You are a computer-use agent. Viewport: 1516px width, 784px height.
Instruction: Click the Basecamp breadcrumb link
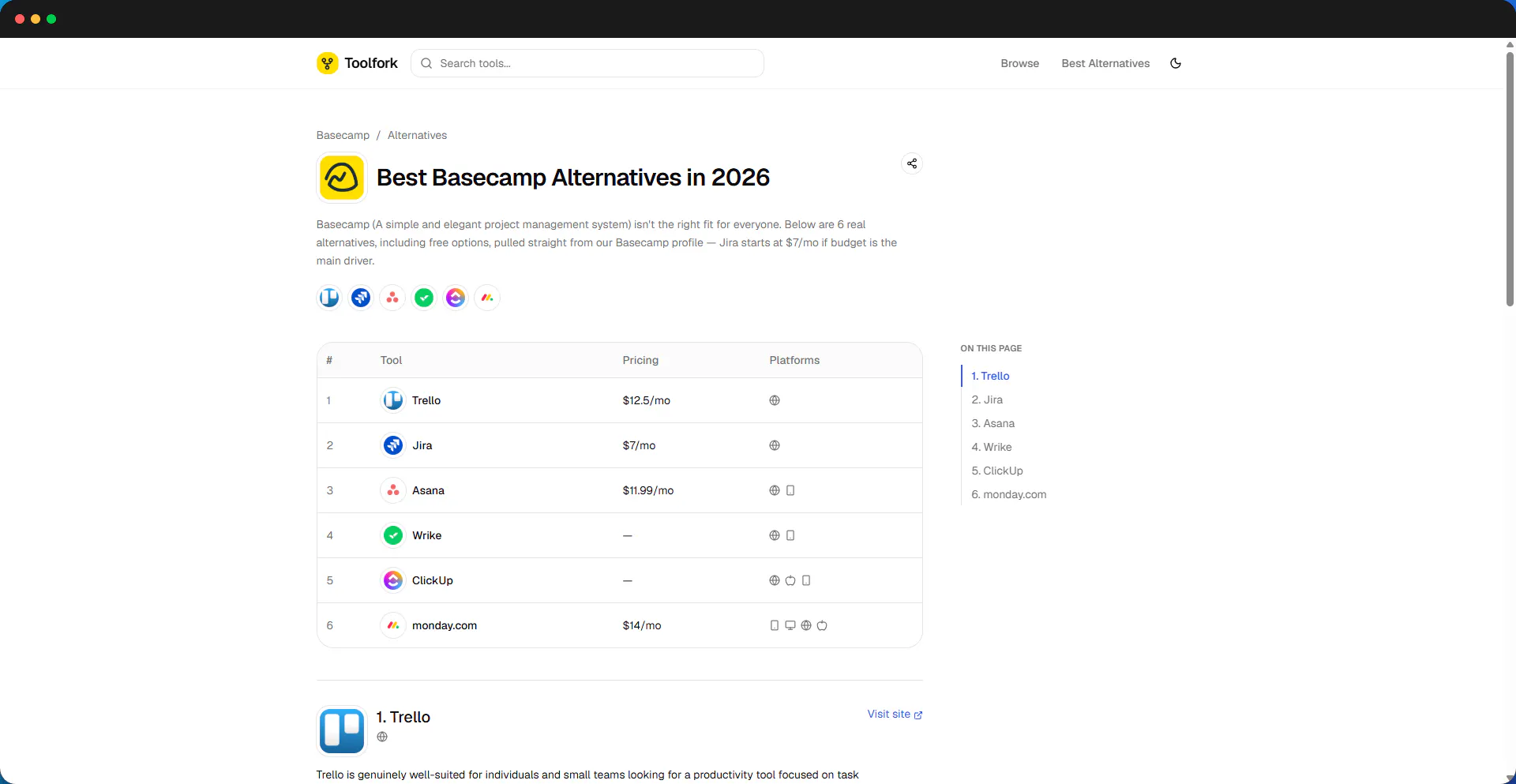(343, 135)
